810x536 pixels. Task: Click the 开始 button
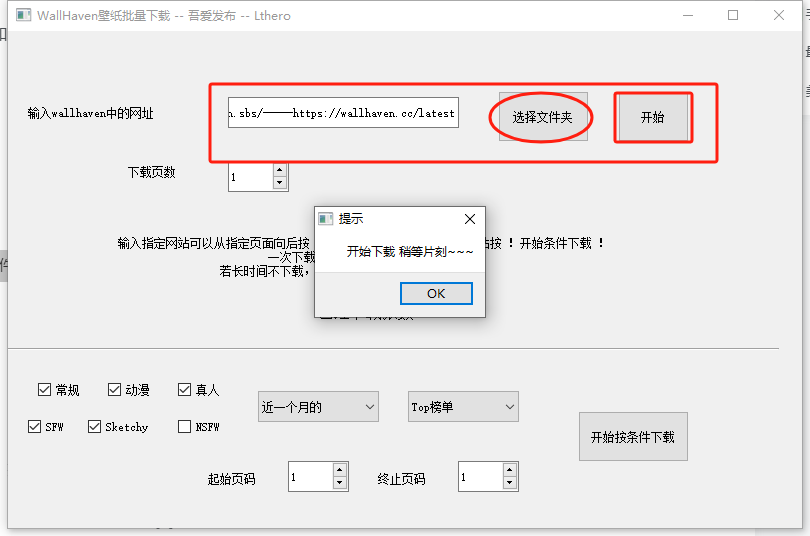[x=653, y=117]
